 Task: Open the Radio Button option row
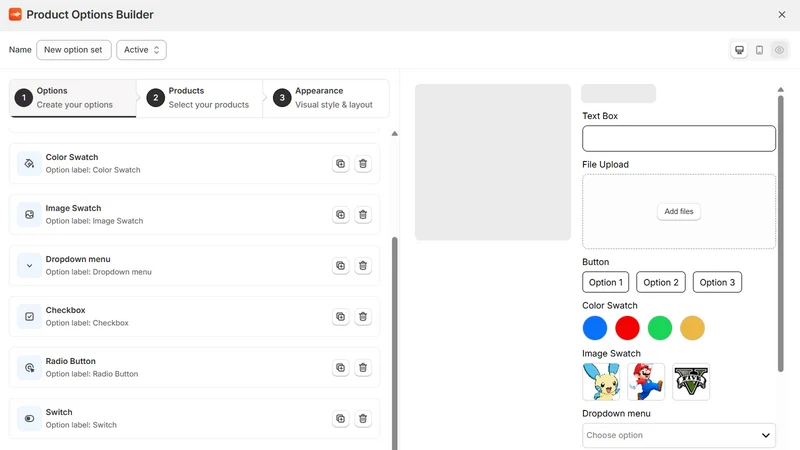pyautogui.click(x=194, y=368)
